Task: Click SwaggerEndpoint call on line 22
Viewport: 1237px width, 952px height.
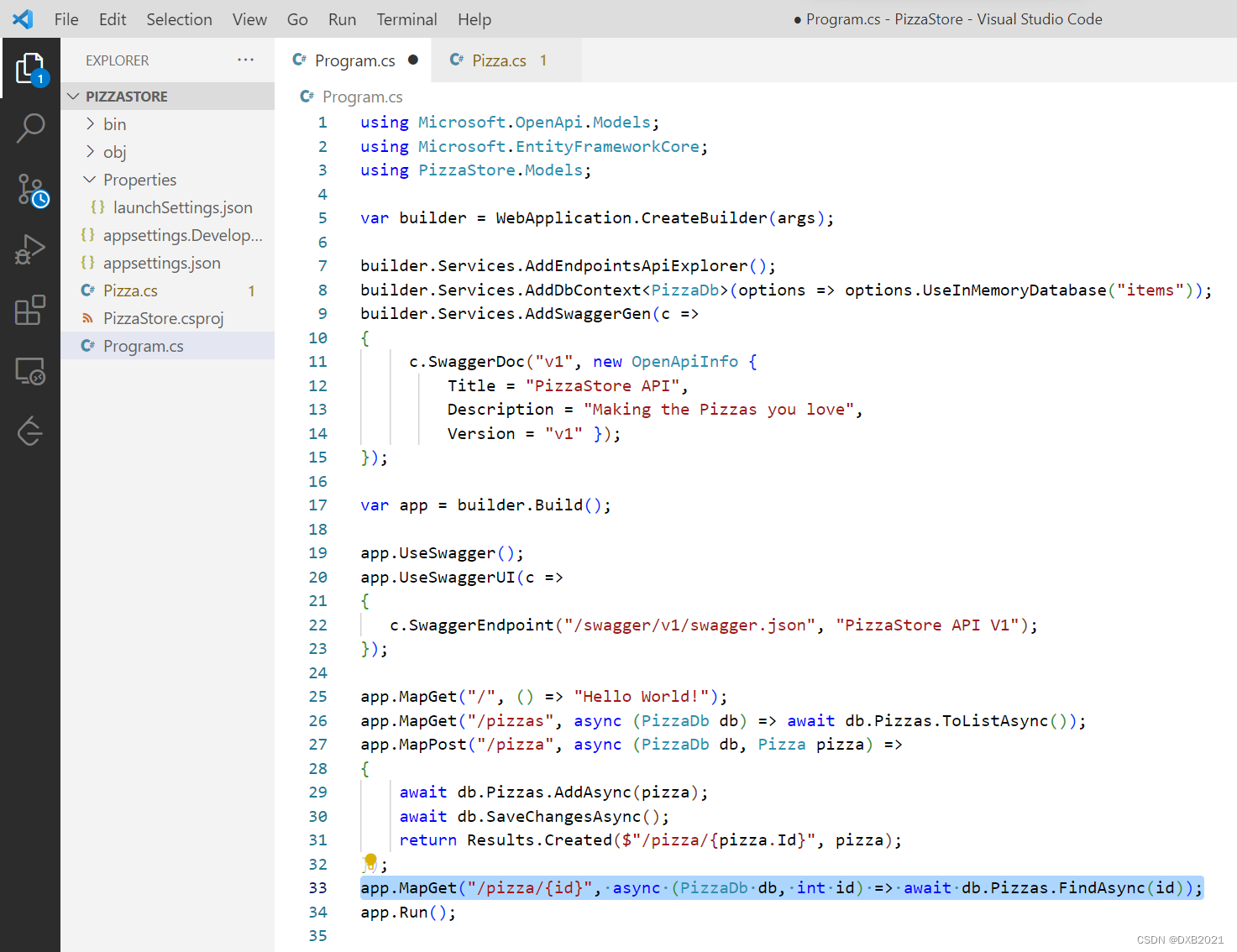Action: click(481, 625)
